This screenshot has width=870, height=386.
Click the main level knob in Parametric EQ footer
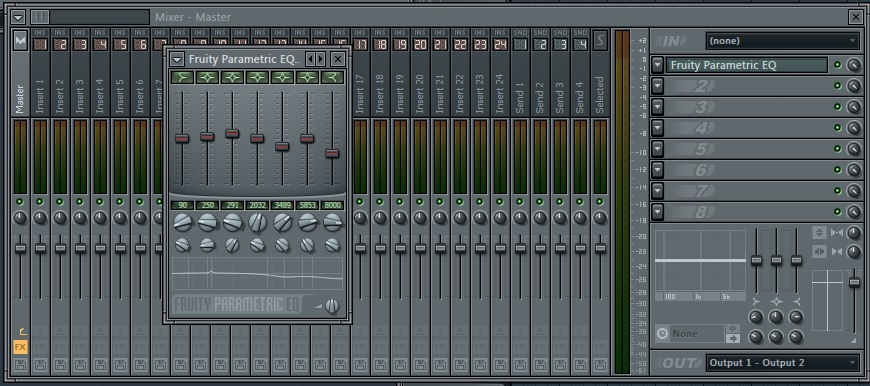pyautogui.click(x=332, y=306)
